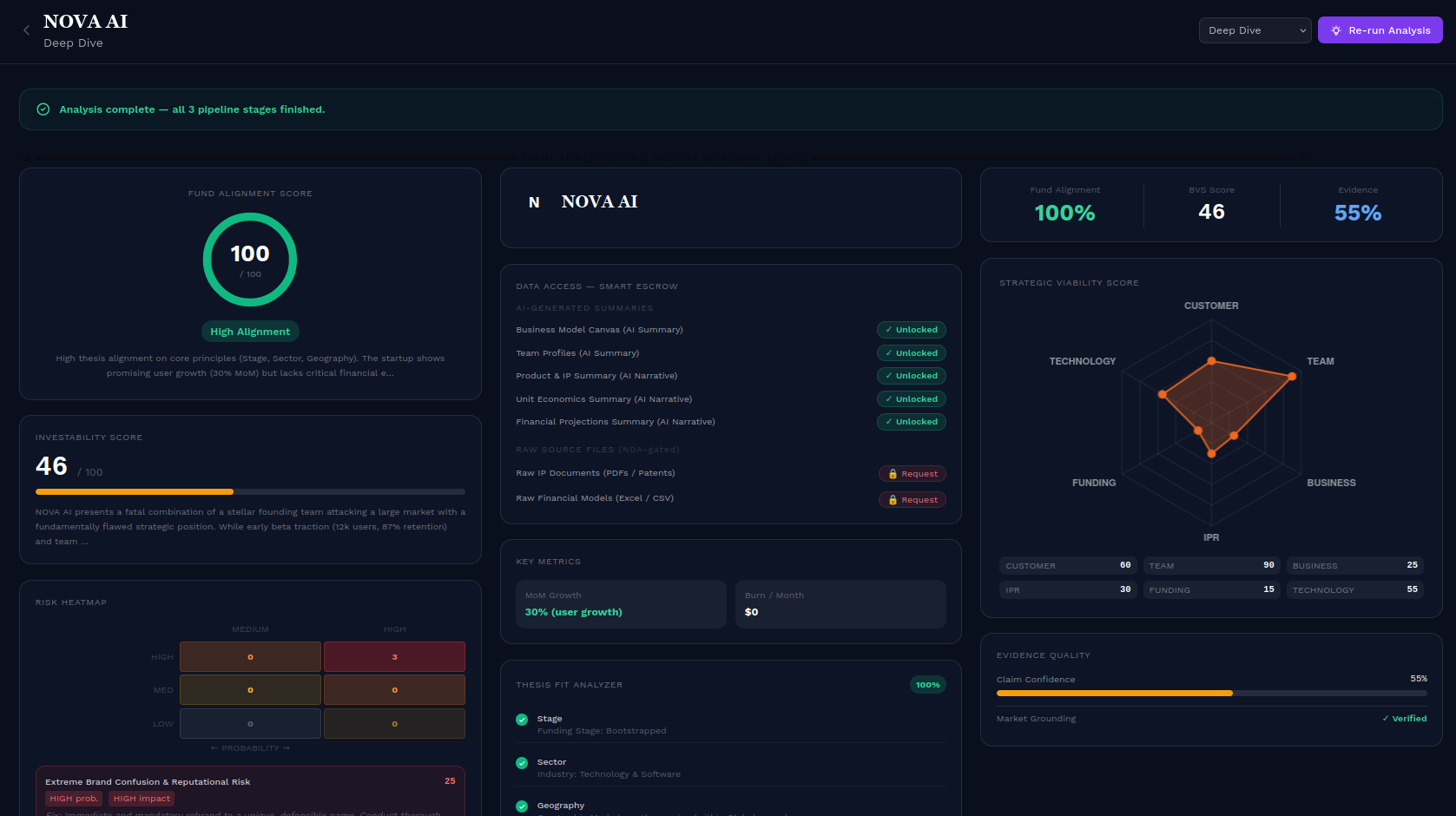The width and height of the screenshot is (1456, 816).
Task: Click the Investability Score progress bar
Action: 250,492
